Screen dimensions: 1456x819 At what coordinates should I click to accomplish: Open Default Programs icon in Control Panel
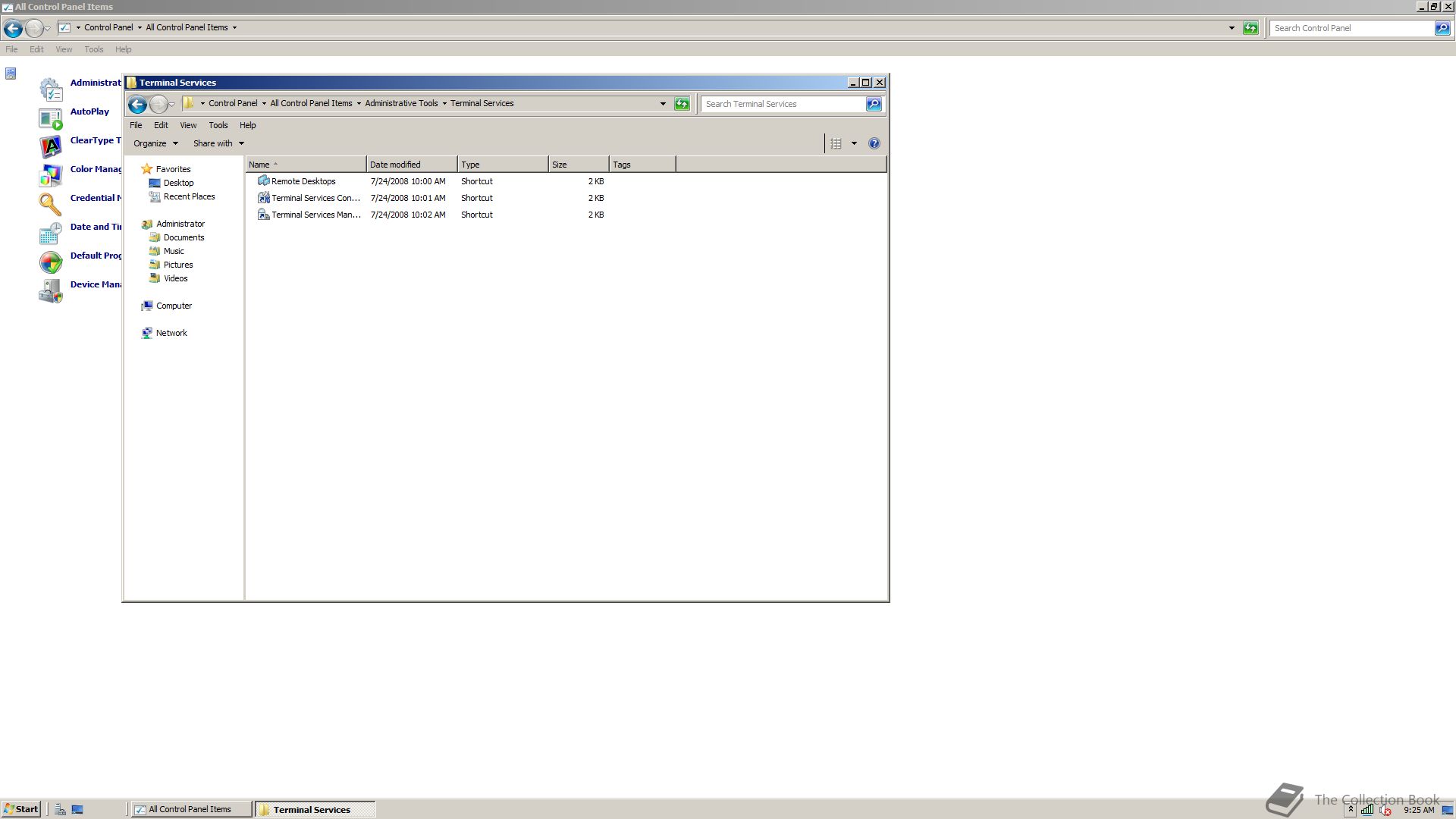[x=51, y=262]
